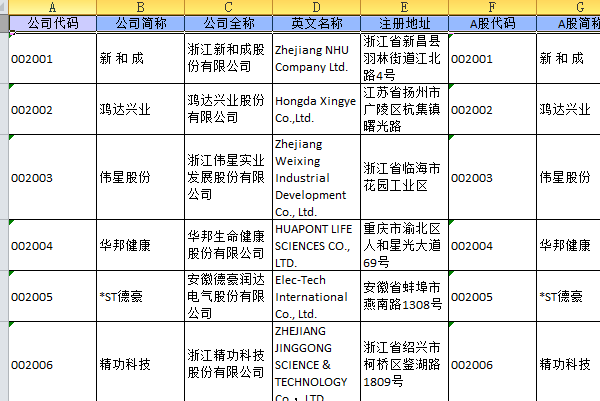Select address 浙江省临海市花园工业区
This screenshot has height=401, width=600.
coord(404,177)
